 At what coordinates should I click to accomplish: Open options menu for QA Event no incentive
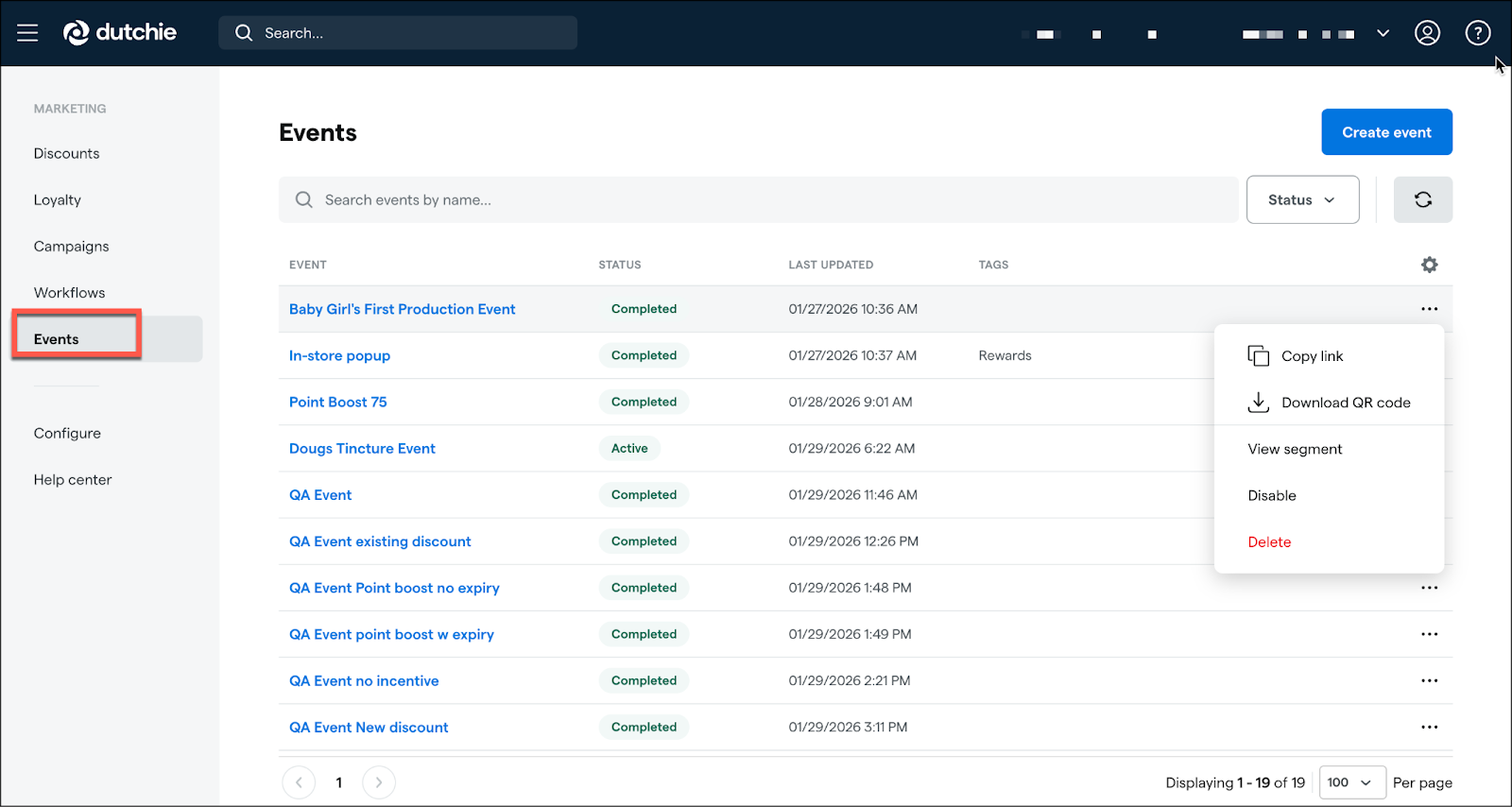(x=1430, y=680)
